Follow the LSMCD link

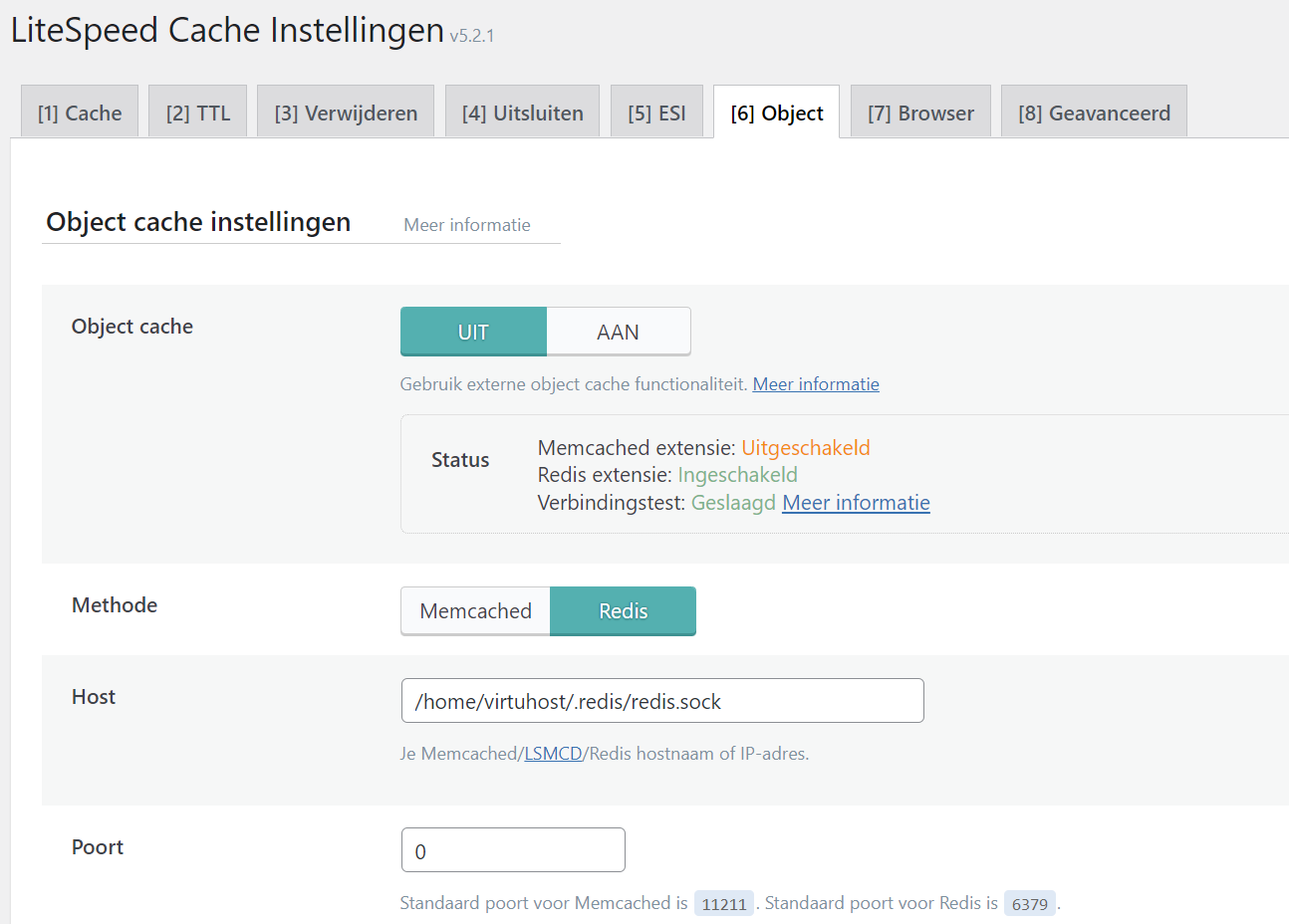click(553, 754)
